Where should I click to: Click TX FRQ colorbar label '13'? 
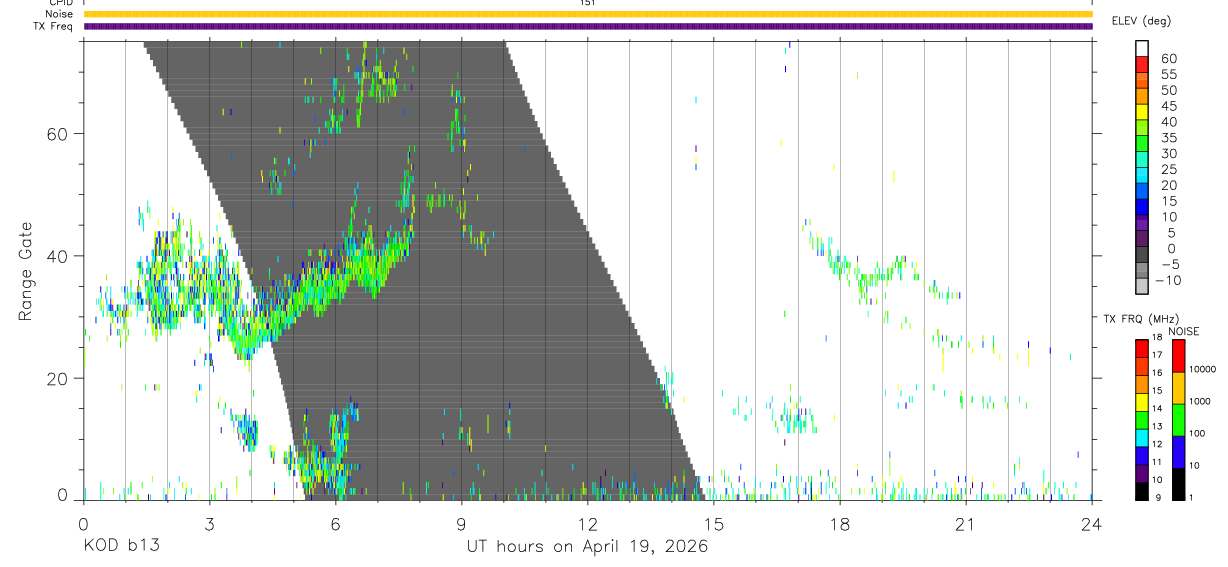click(x=1158, y=426)
